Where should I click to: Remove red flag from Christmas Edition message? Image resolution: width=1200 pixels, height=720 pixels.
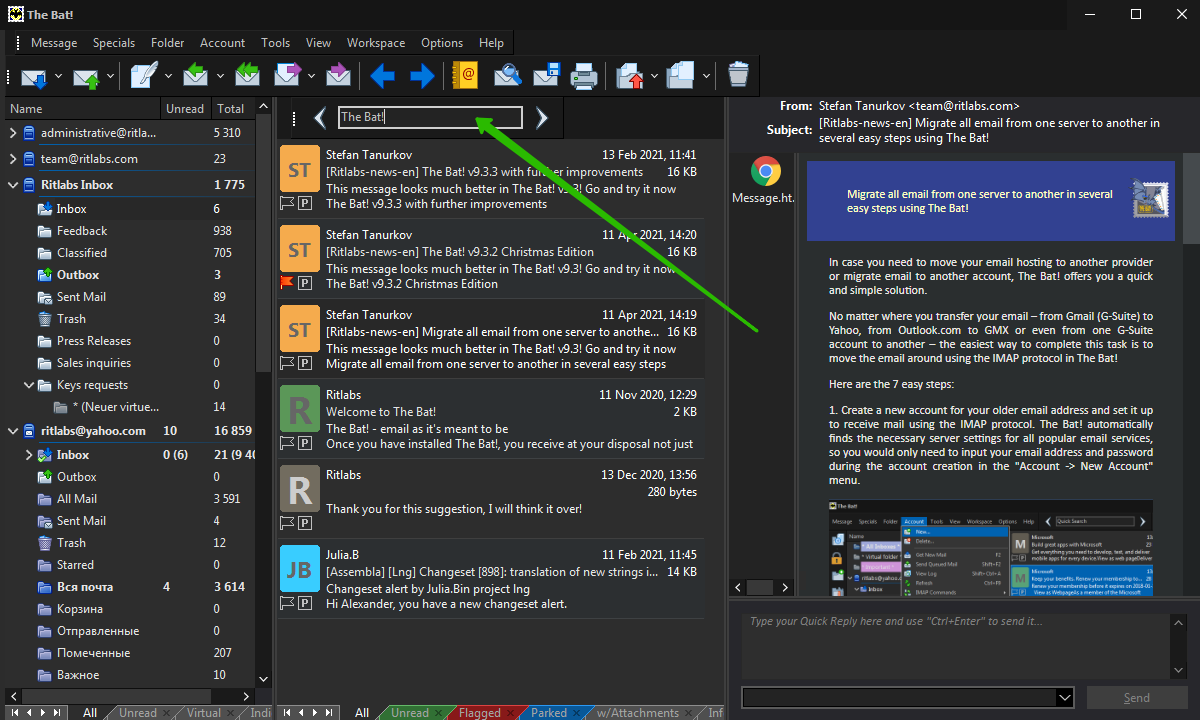[287, 283]
